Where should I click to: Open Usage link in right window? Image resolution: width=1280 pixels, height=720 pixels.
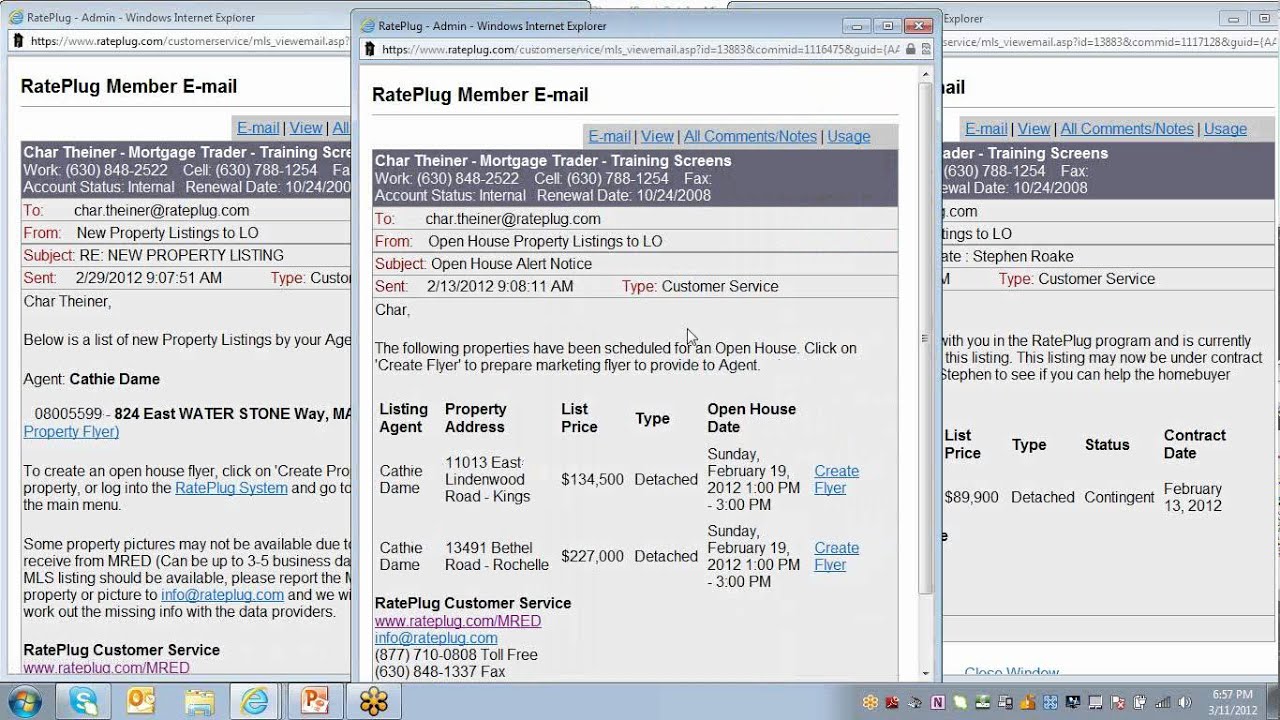tap(1225, 129)
